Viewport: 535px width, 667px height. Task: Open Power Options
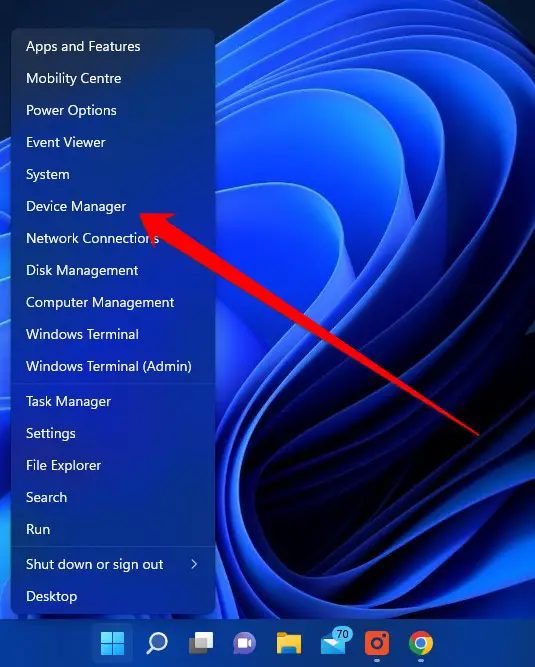[x=71, y=110]
